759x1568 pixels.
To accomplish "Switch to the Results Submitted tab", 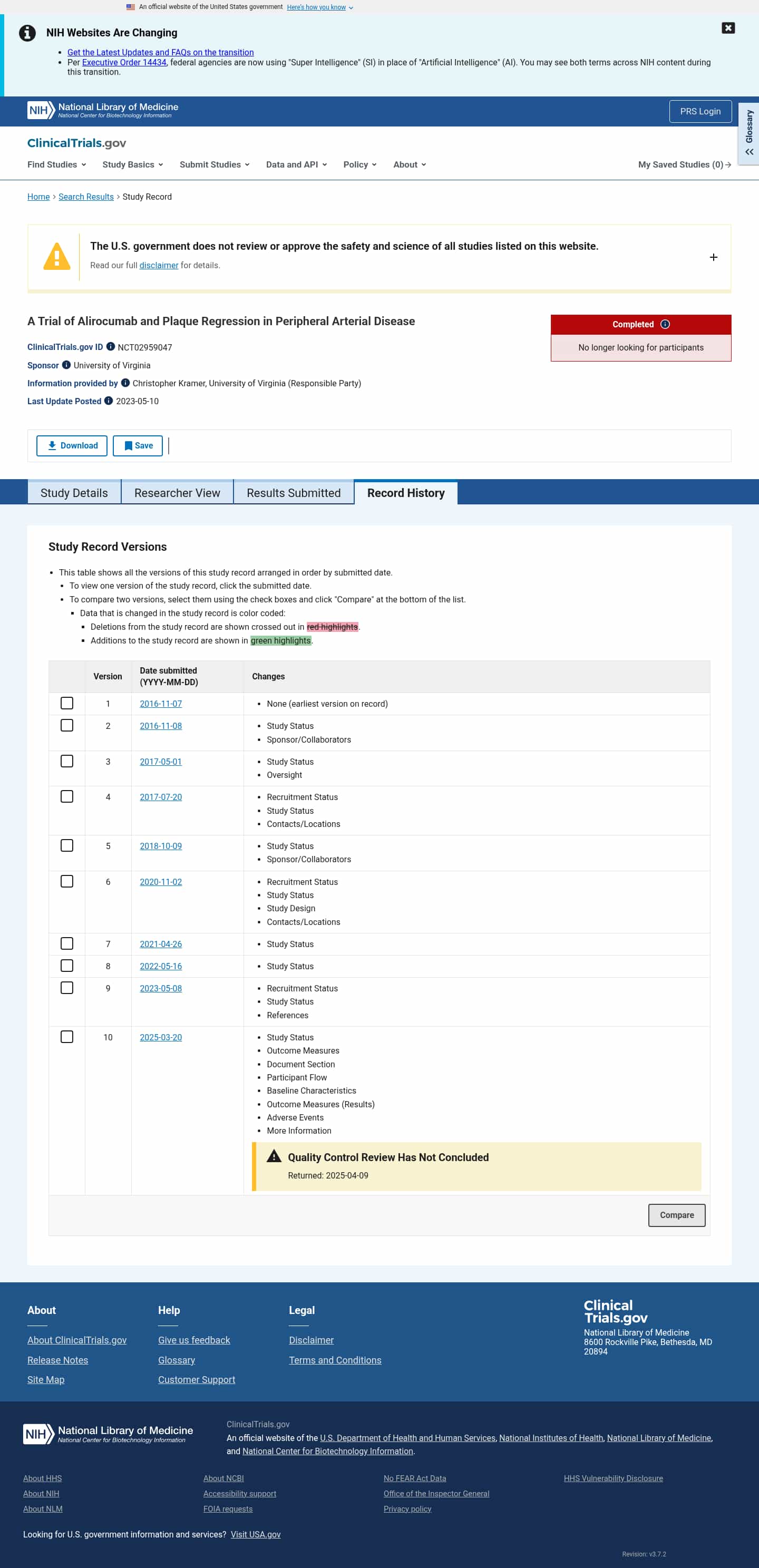I will tap(294, 492).
